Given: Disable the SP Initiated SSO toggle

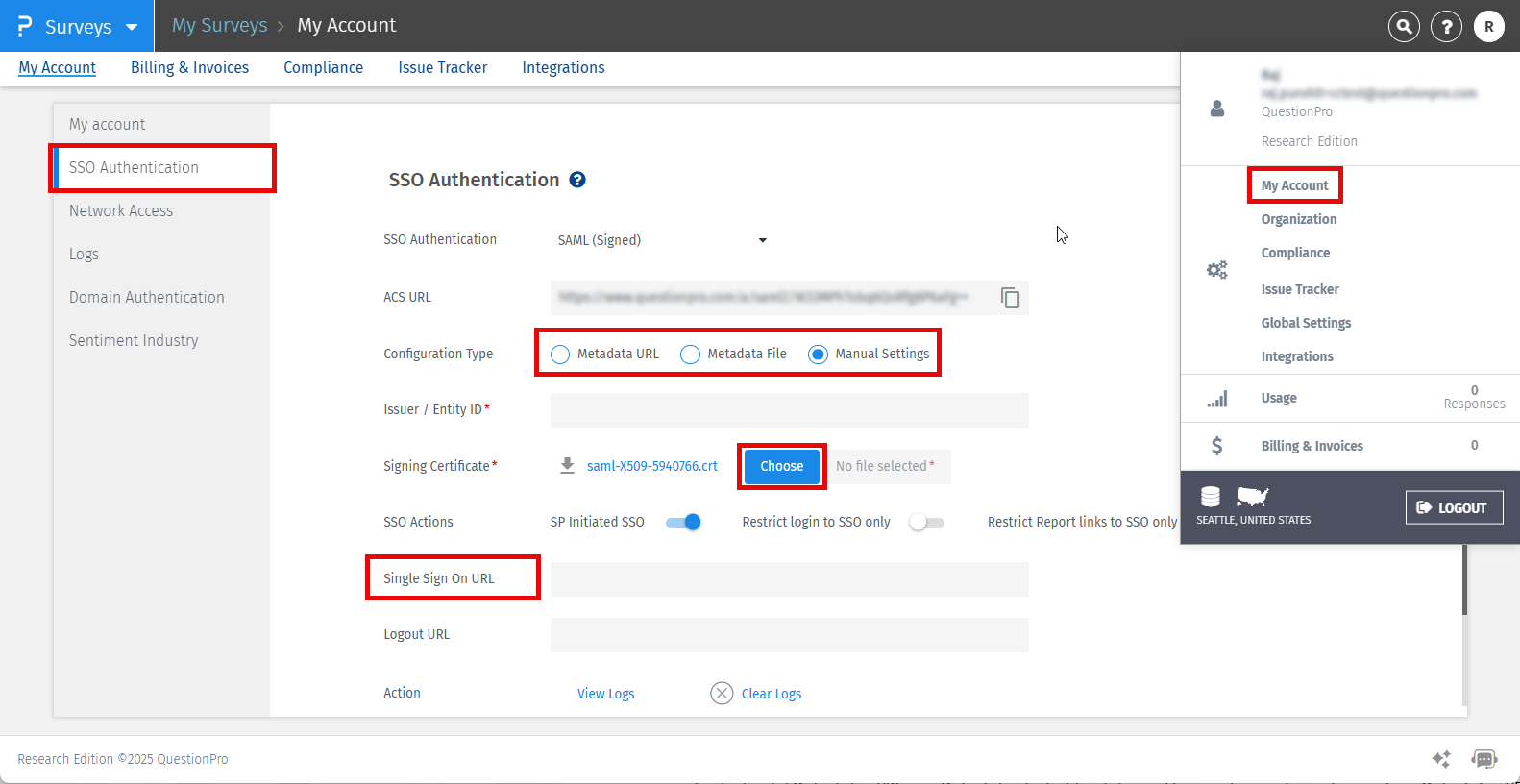Looking at the screenshot, I should (684, 523).
